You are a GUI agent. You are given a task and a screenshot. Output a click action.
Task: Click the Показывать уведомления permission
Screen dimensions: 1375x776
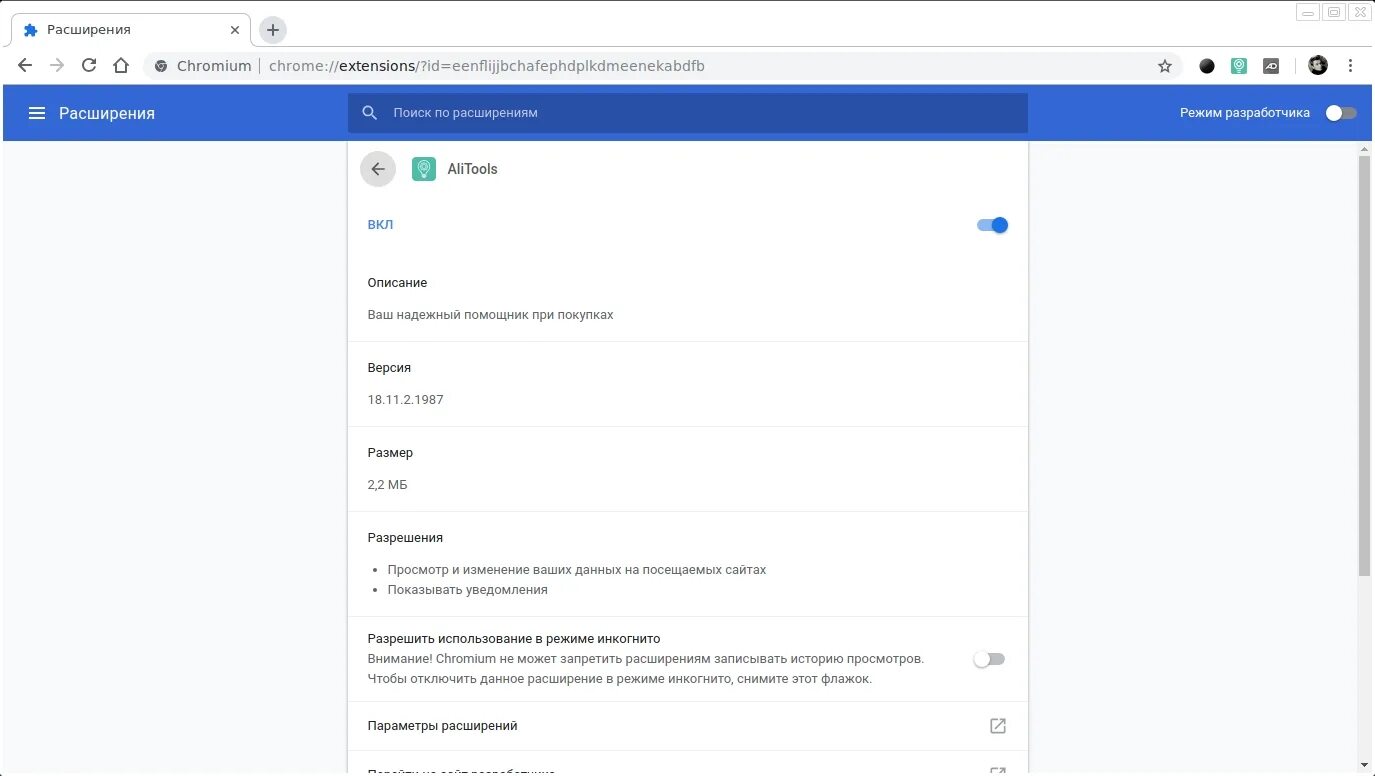pyautogui.click(x=468, y=590)
